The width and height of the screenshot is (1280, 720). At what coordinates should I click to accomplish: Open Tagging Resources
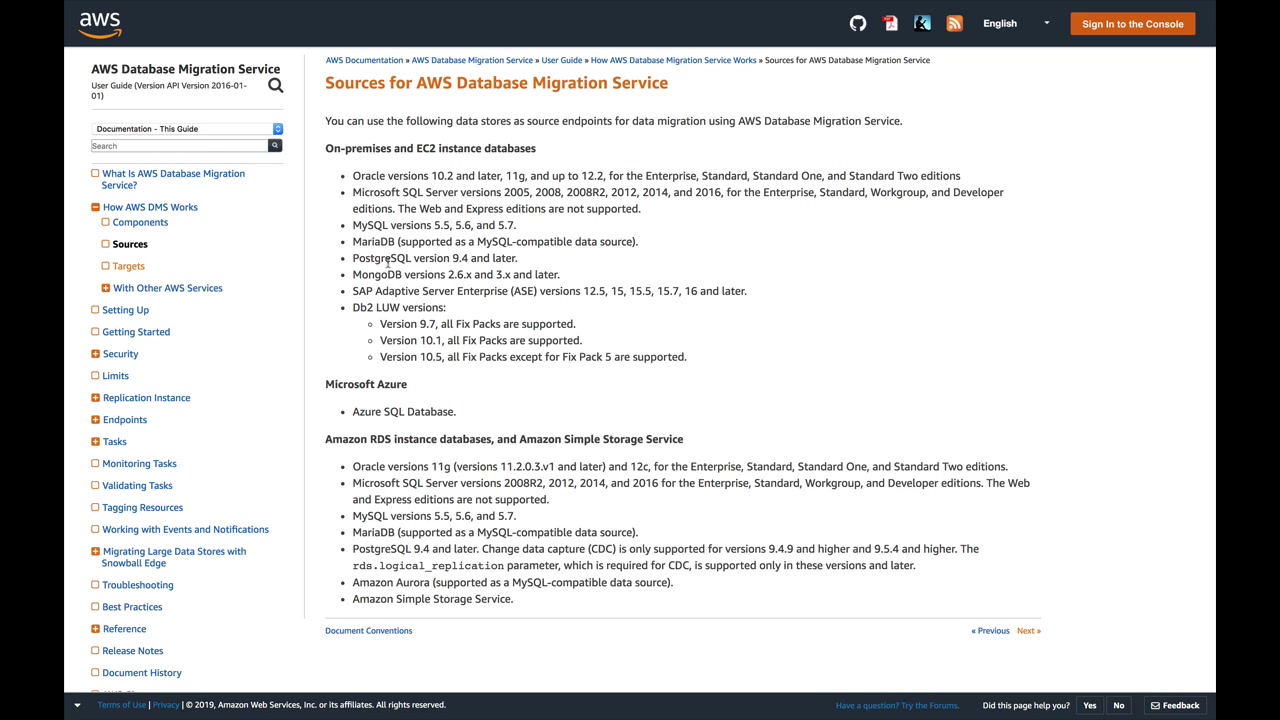pos(142,508)
